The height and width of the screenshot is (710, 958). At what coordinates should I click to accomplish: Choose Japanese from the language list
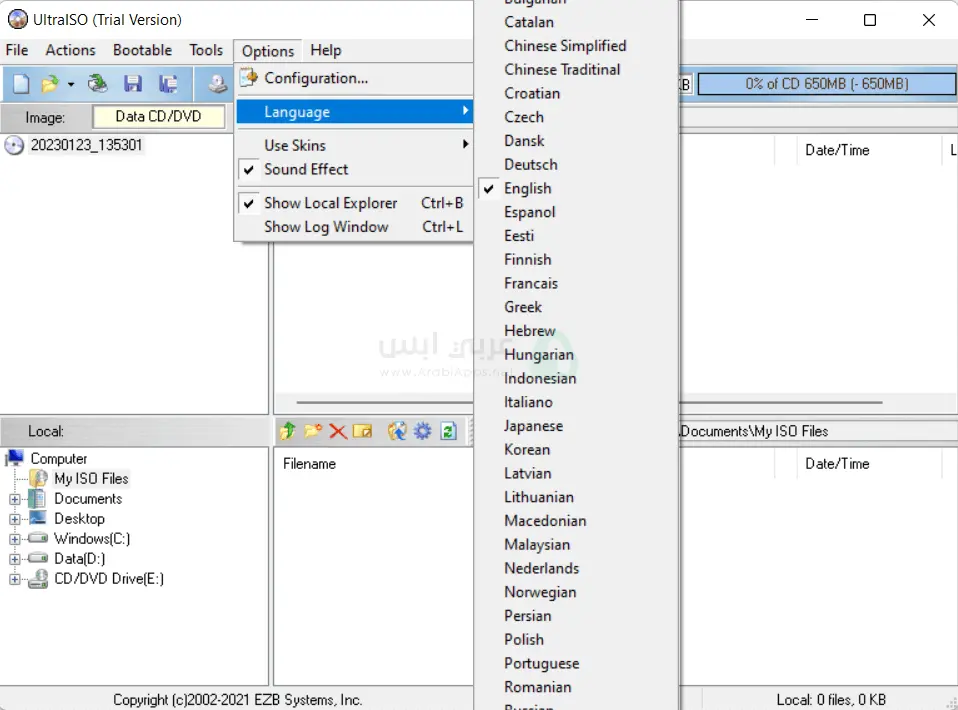point(533,426)
